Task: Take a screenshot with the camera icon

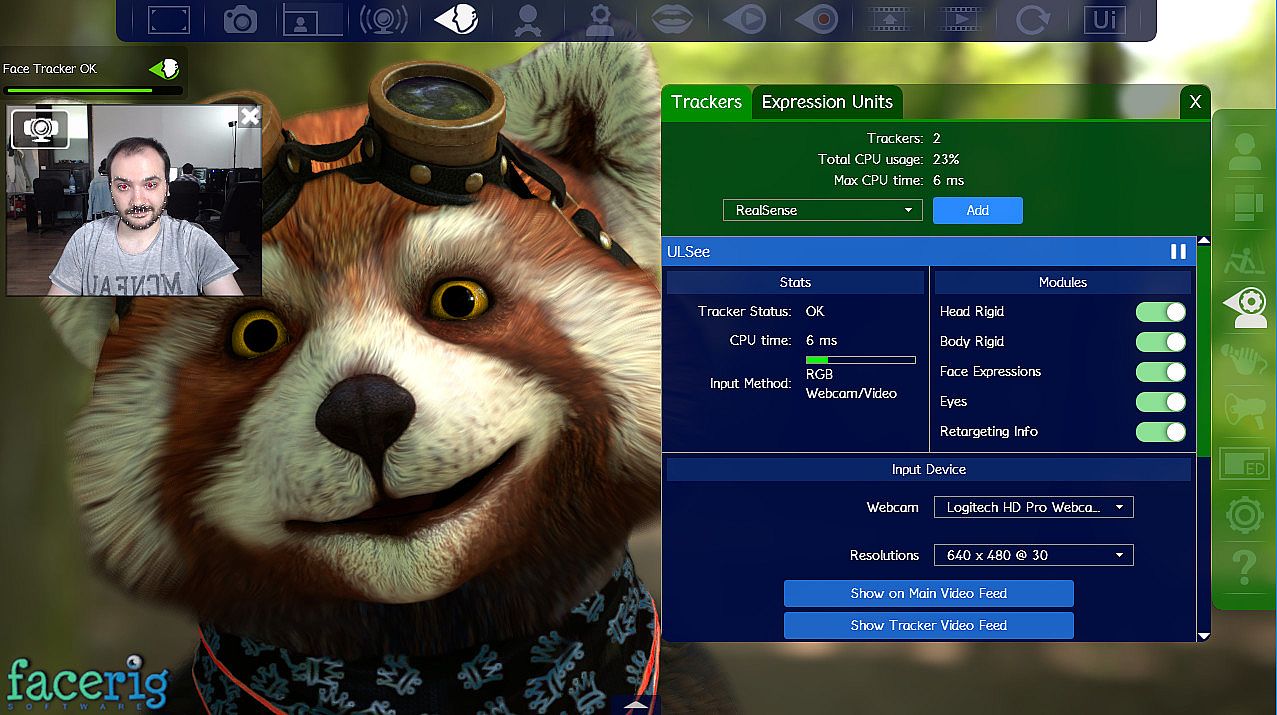Action: (x=240, y=19)
